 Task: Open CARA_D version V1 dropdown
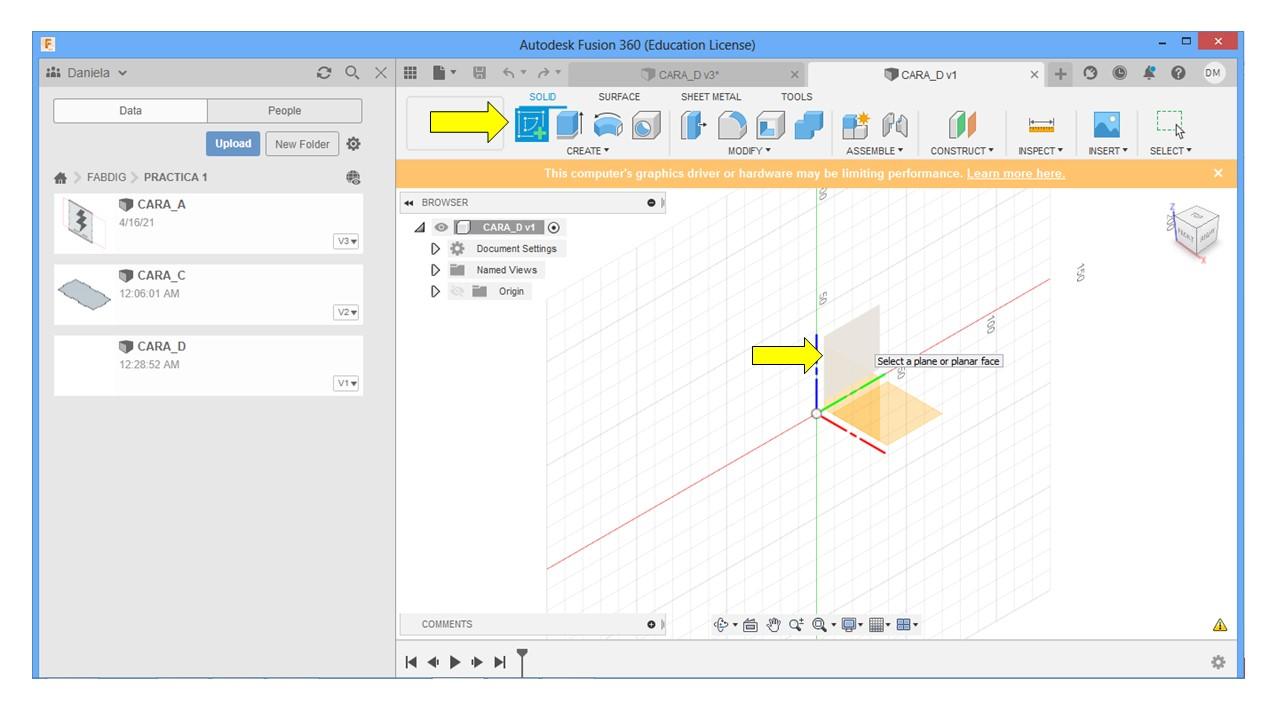click(x=346, y=384)
